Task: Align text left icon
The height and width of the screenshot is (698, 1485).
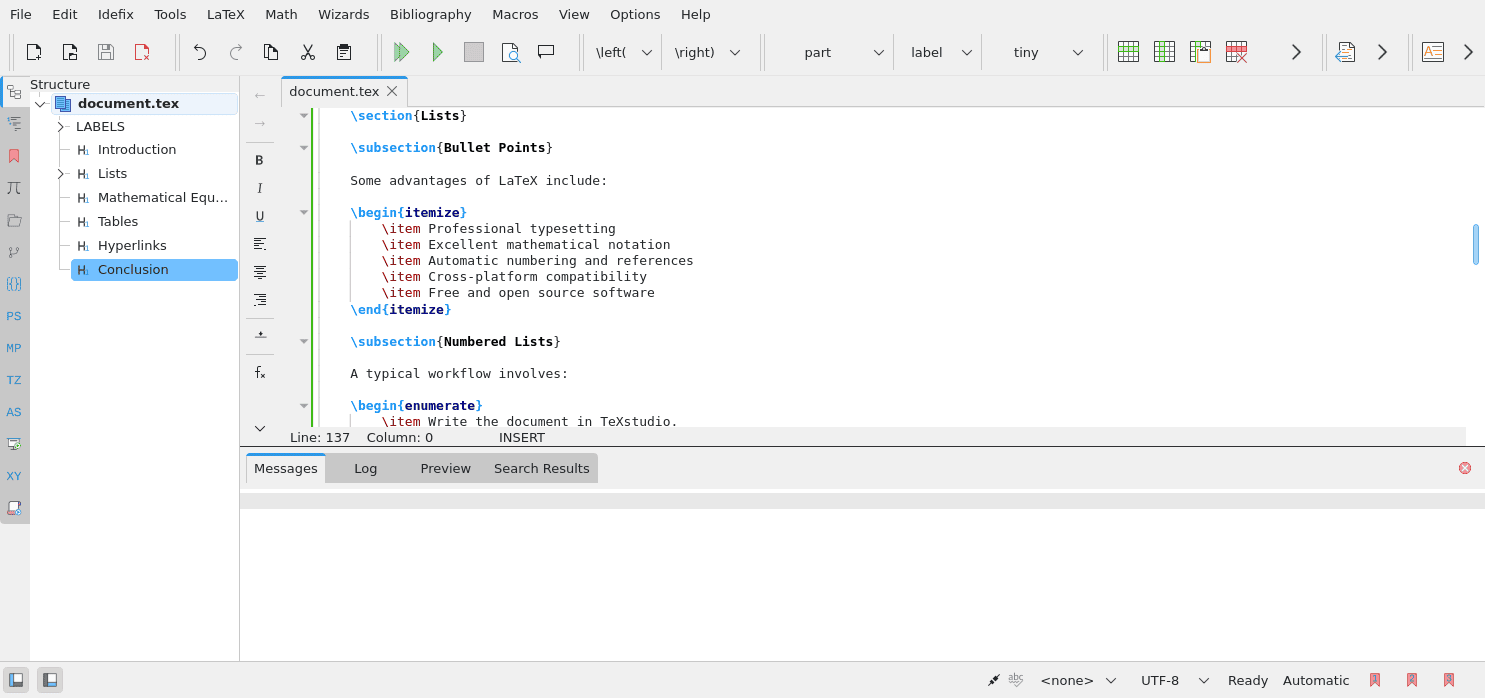Action: pos(260,244)
